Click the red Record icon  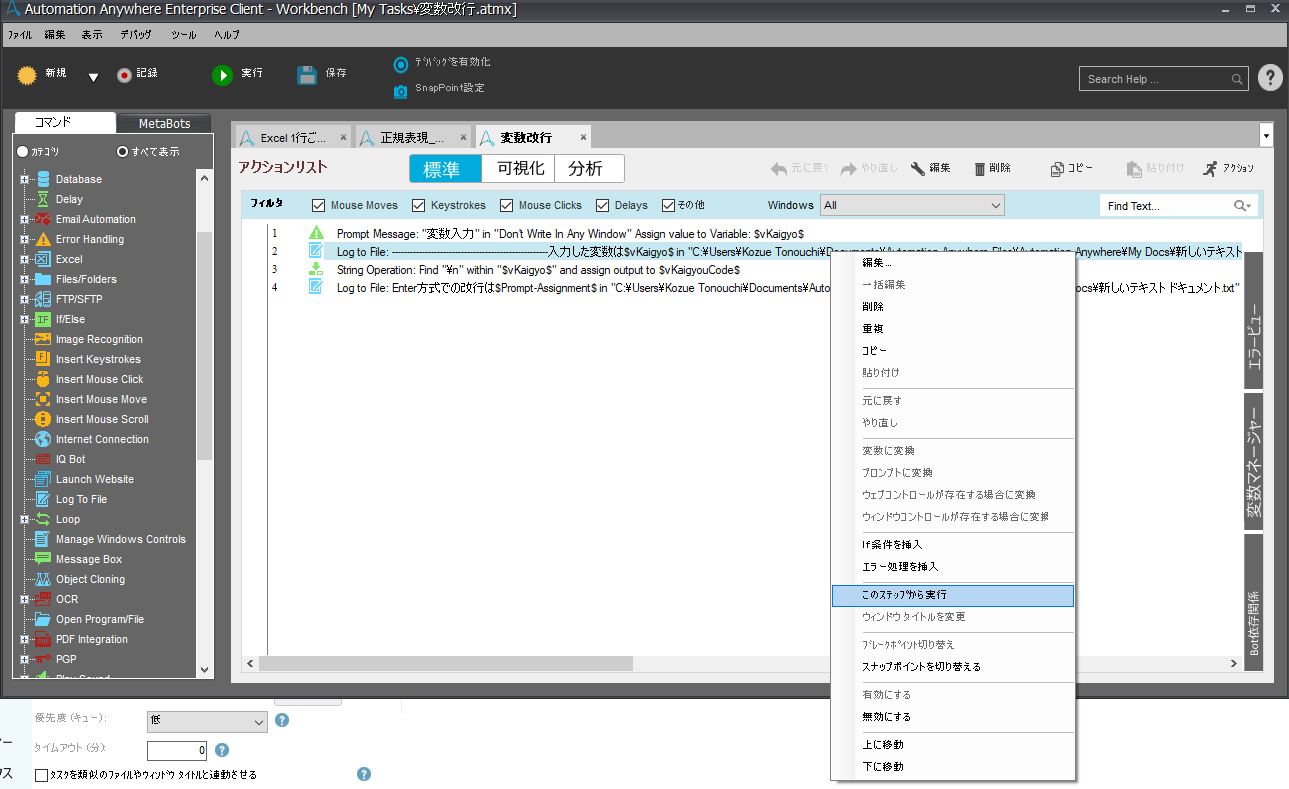tap(124, 75)
